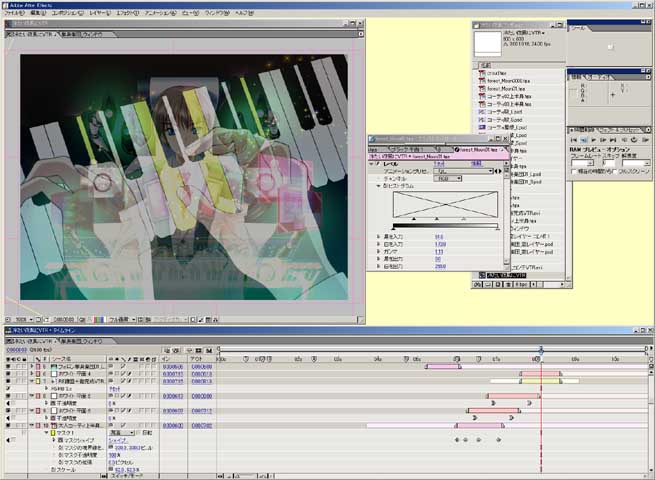Jump to first frame in time controls
The height and width of the screenshot is (480, 655).
[x=574, y=140]
